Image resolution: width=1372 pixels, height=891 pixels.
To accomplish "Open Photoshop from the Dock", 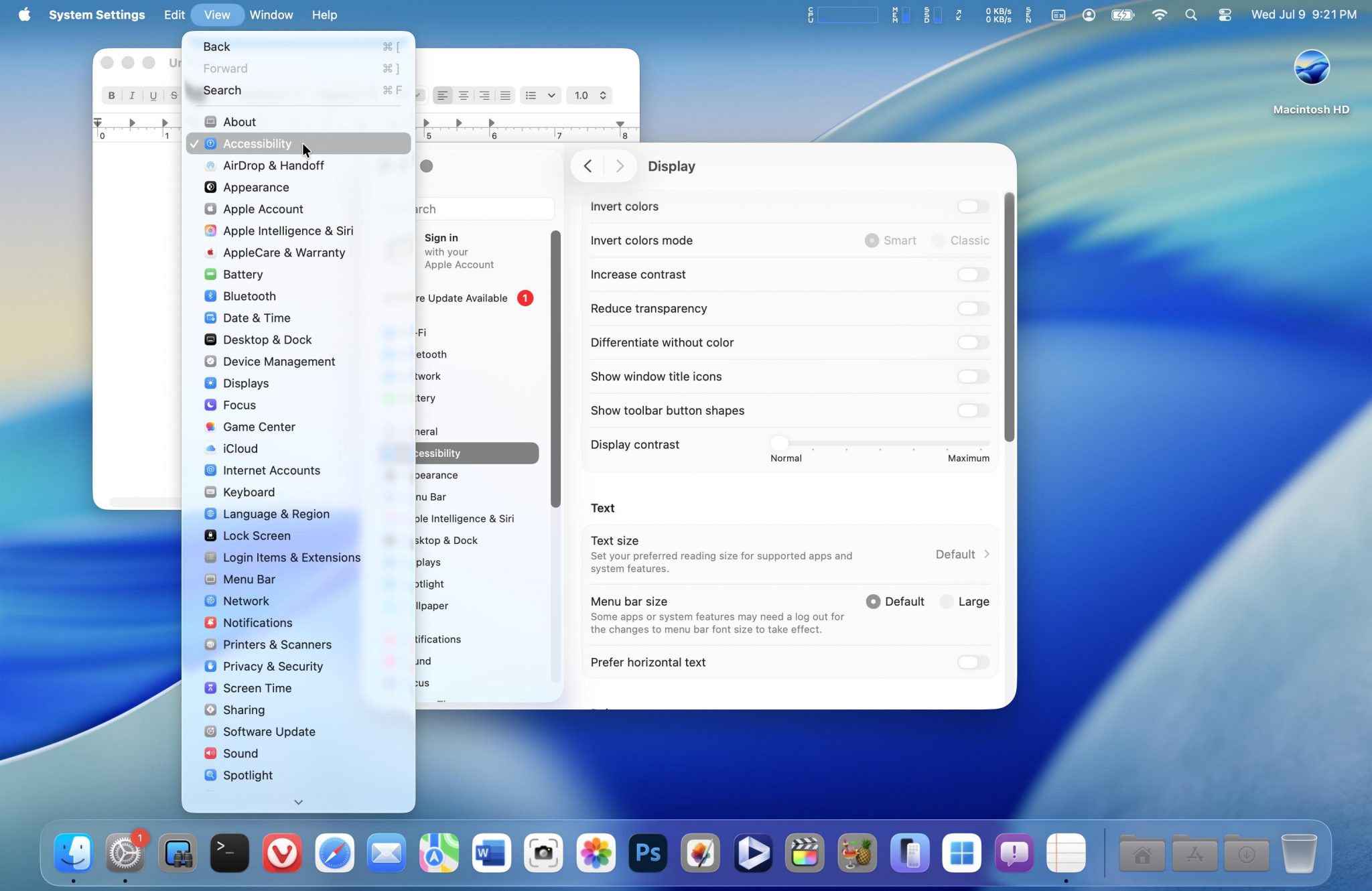I will 647,853.
